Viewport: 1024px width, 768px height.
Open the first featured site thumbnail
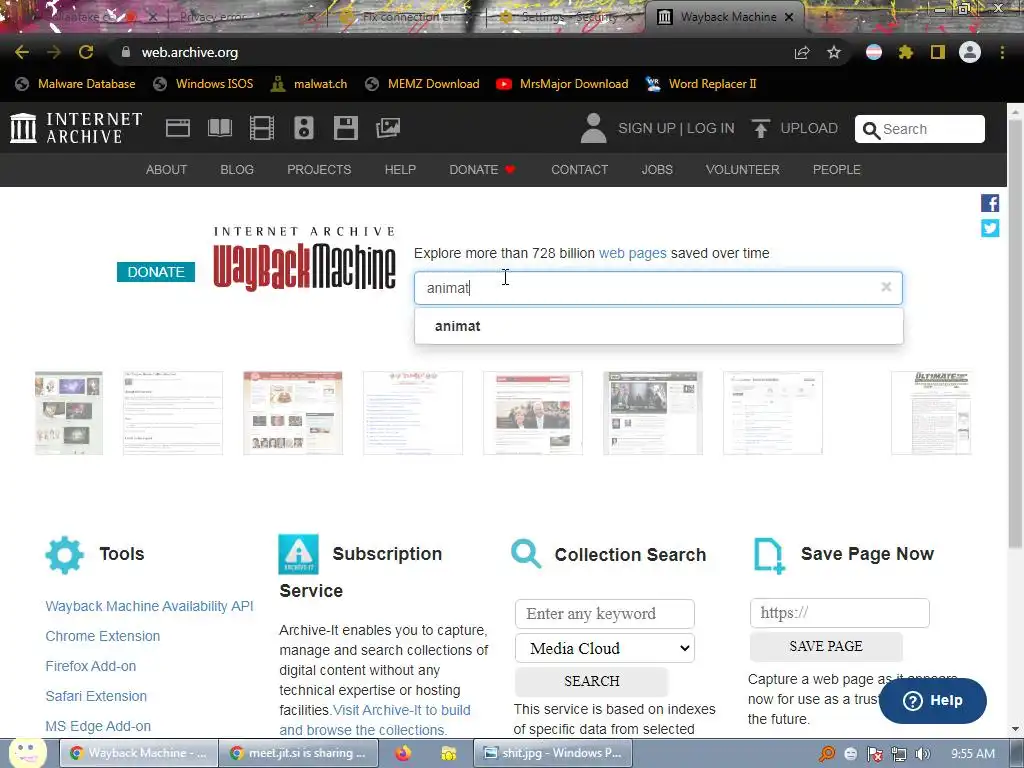click(69, 413)
